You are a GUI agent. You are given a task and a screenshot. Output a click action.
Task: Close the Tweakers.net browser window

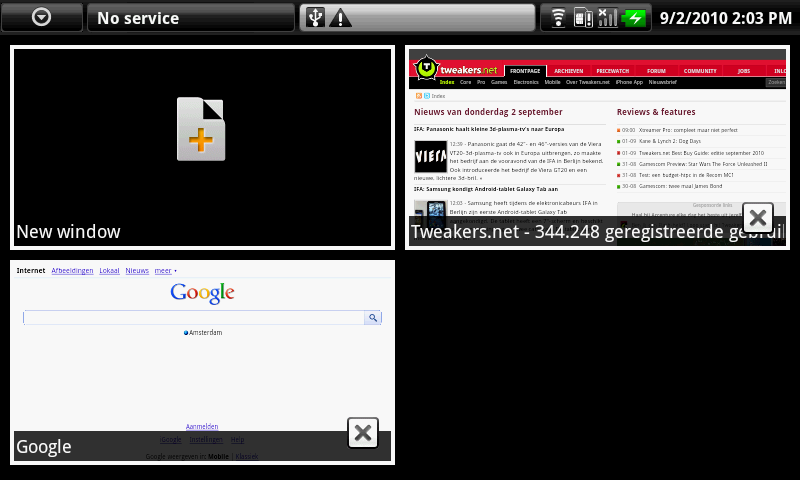758,218
